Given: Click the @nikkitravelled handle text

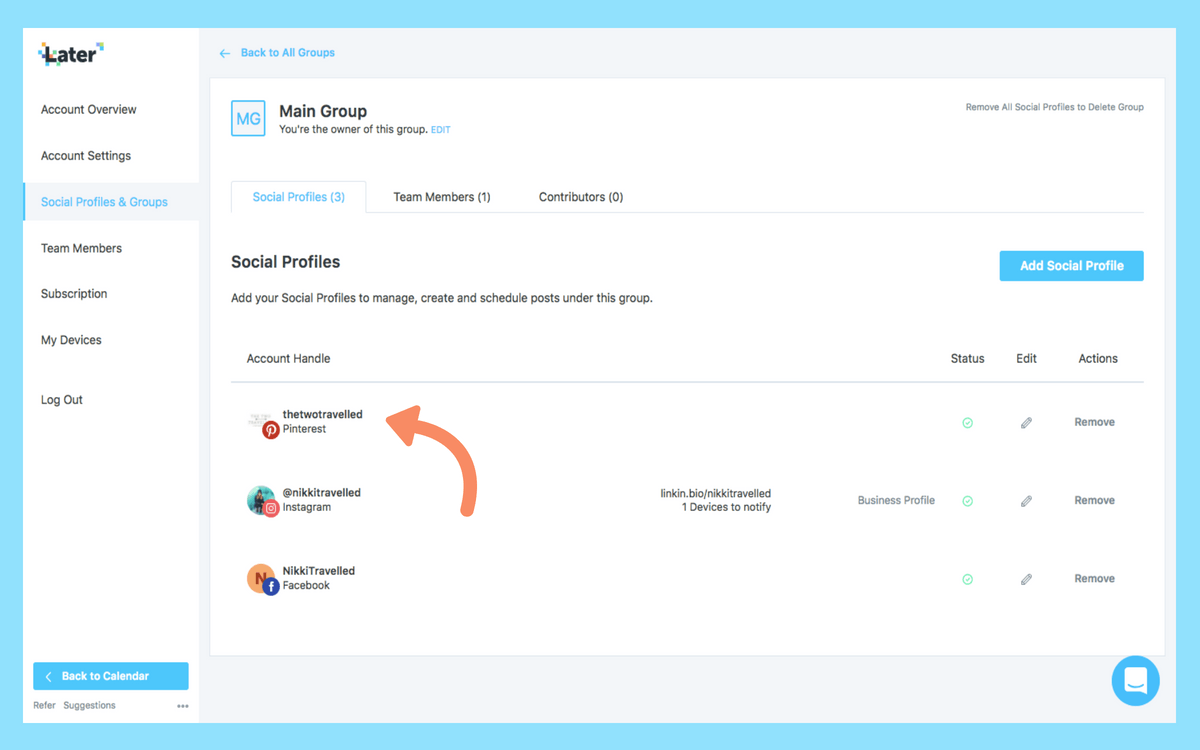Looking at the screenshot, I should coord(322,492).
